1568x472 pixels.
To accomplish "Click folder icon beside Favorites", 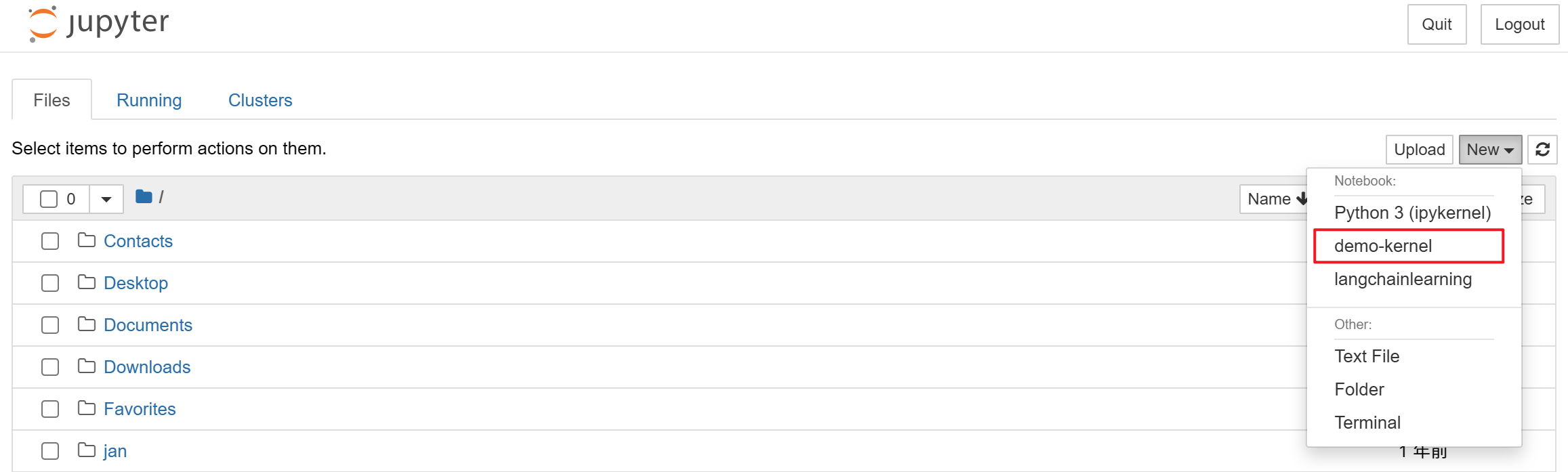I will coord(87,408).
